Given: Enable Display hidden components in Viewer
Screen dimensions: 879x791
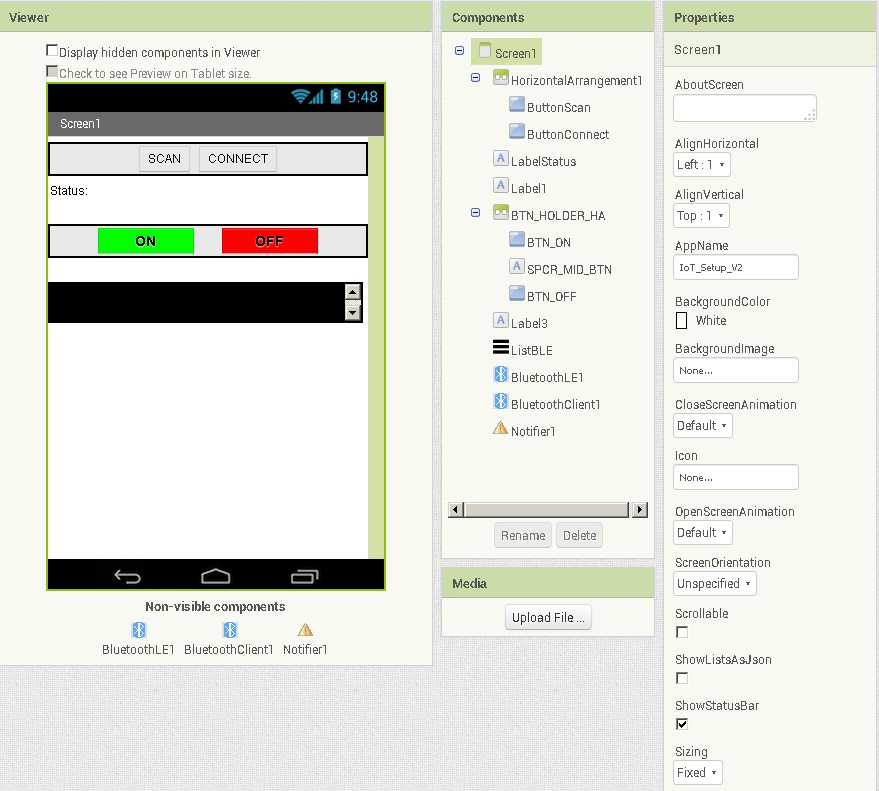Looking at the screenshot, I should (x=52, y=50).
